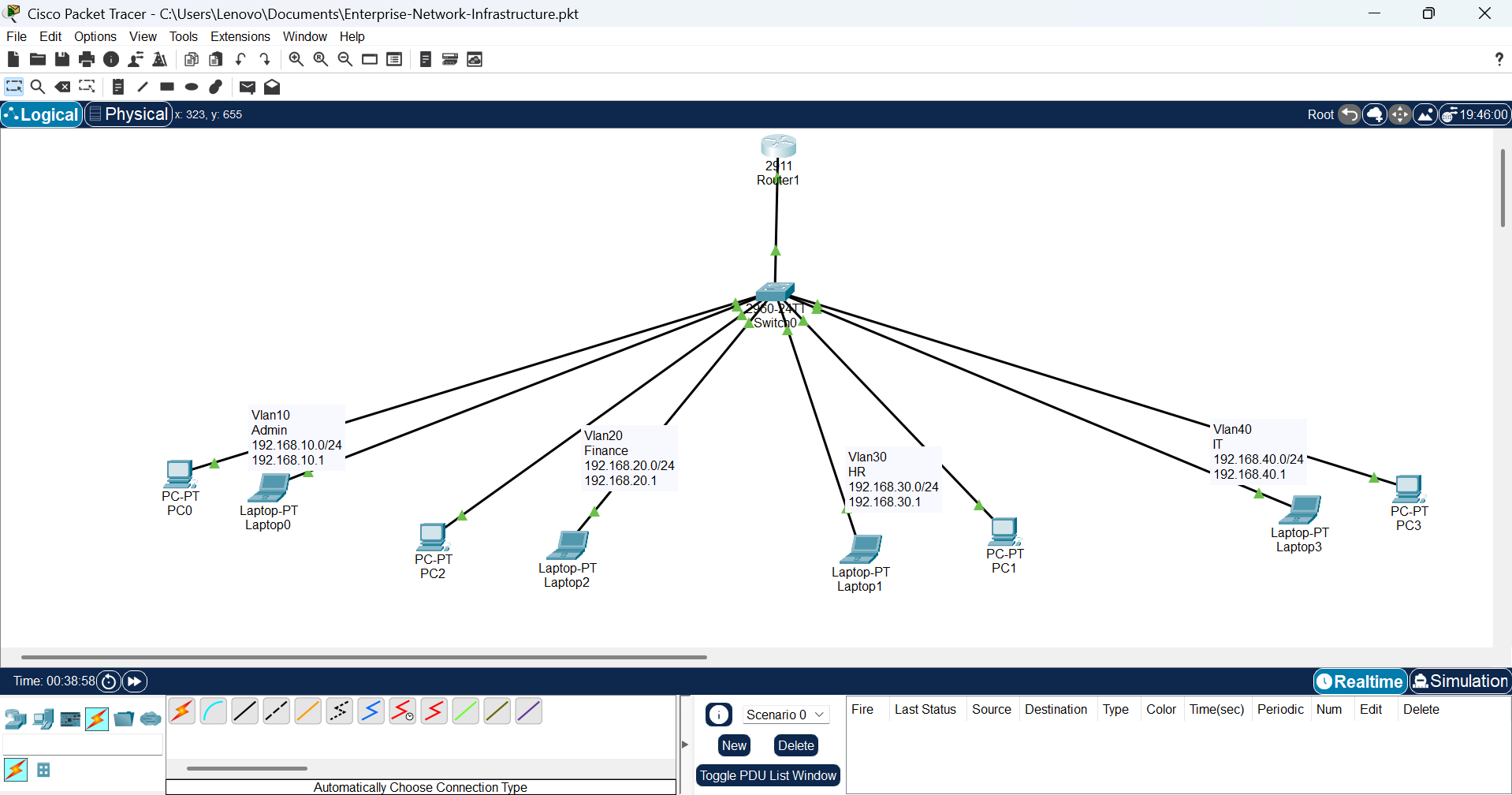Viewport: 1512px width, 795px height.
Task: Click the workspace horizontal scrollbar
Action: coord(363,656)
